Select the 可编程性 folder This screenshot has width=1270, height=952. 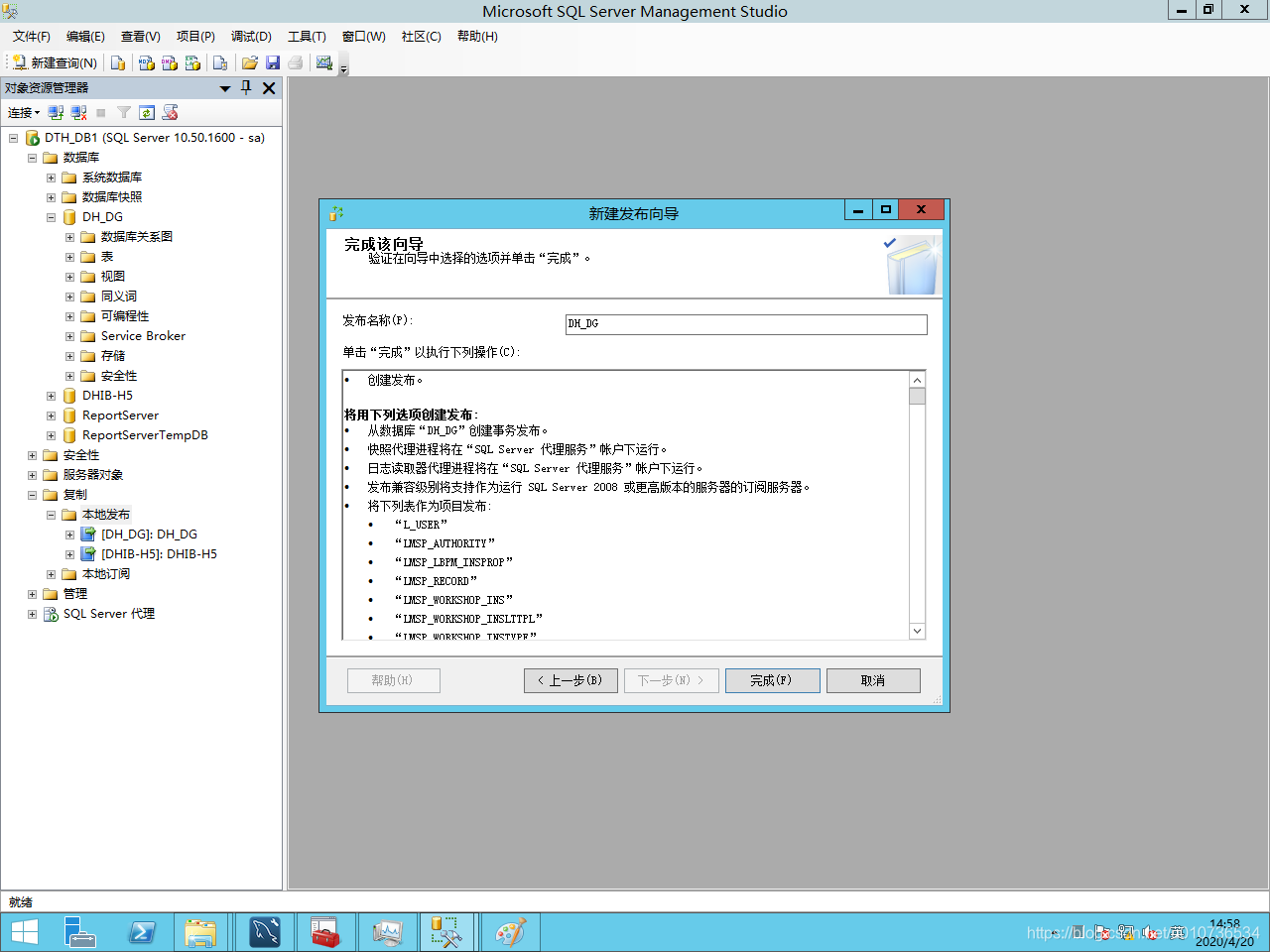click(125, 316)
